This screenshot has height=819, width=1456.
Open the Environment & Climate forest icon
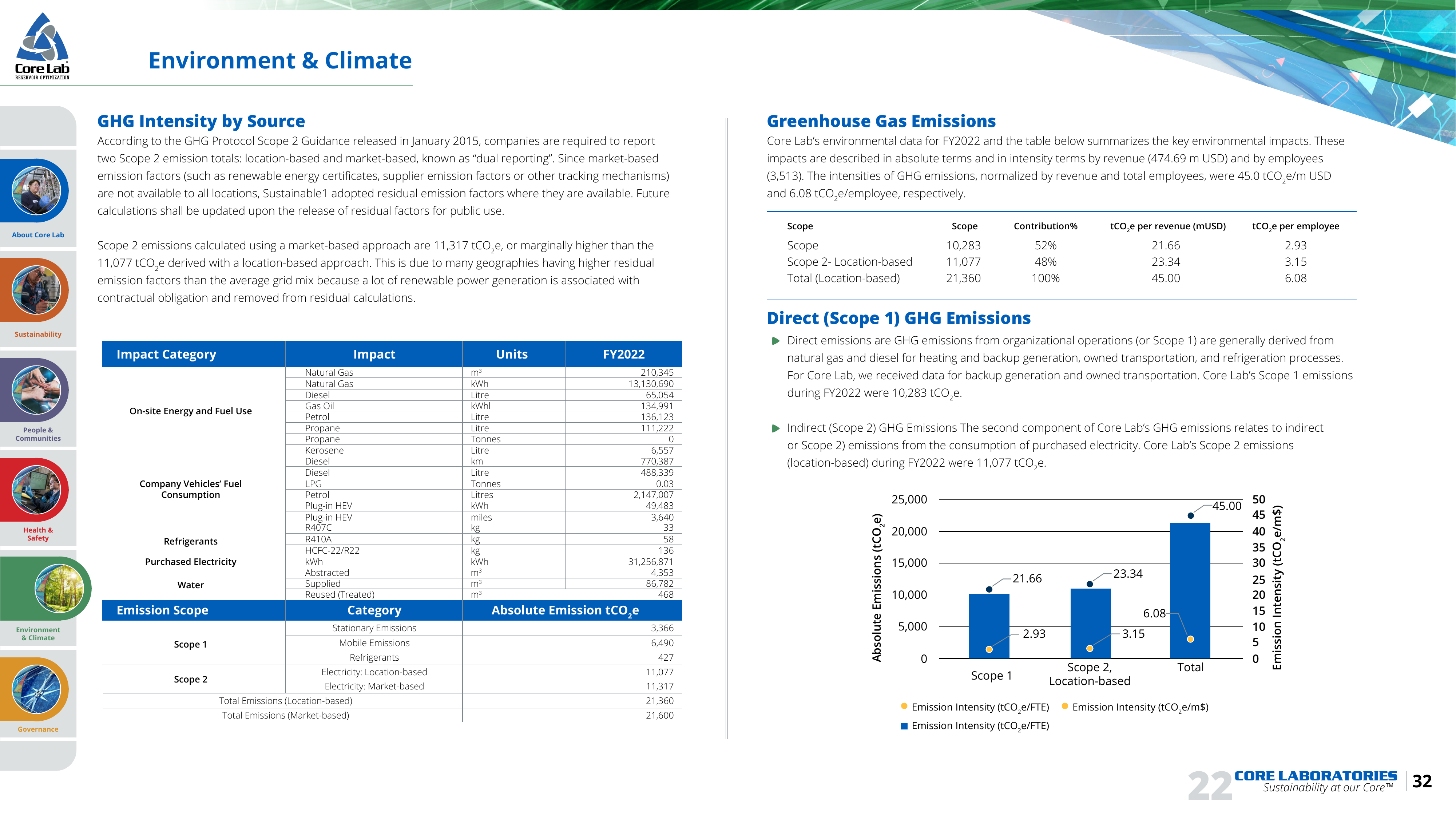pyautogui.click(x=59, y=588)
